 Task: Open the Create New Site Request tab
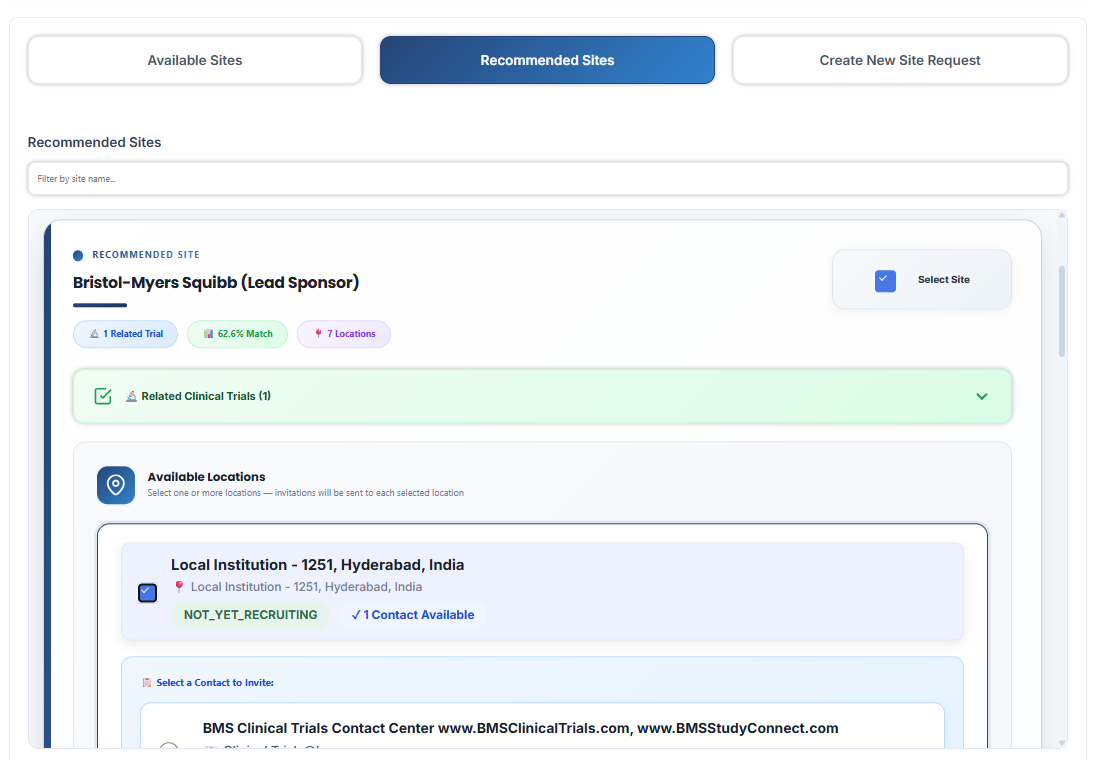click(899, 60)
